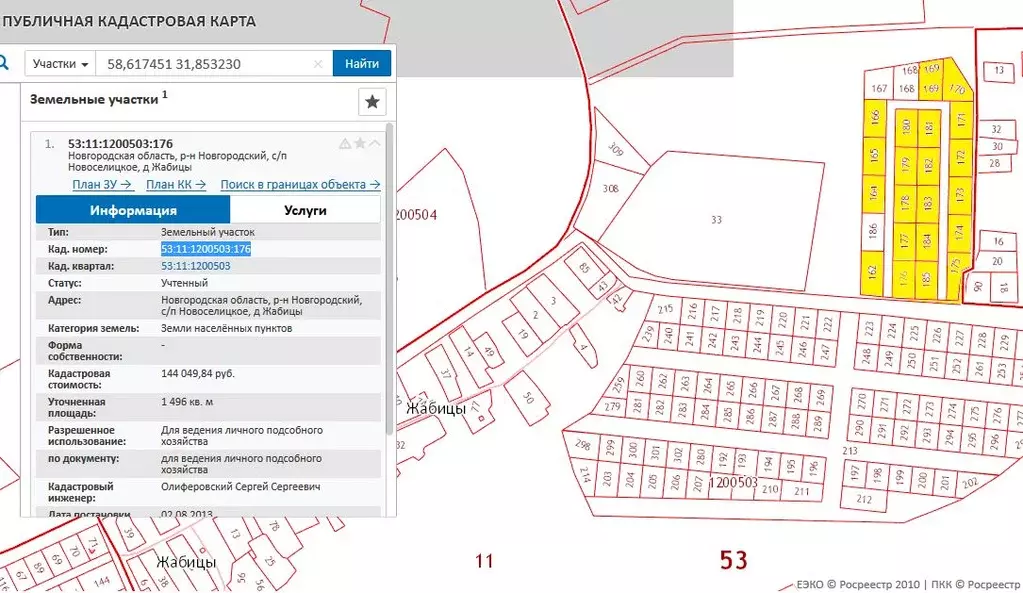Switch to the Информация tab
The image size is (1023, 593).
pyautogui.click(x=133, y=210)
